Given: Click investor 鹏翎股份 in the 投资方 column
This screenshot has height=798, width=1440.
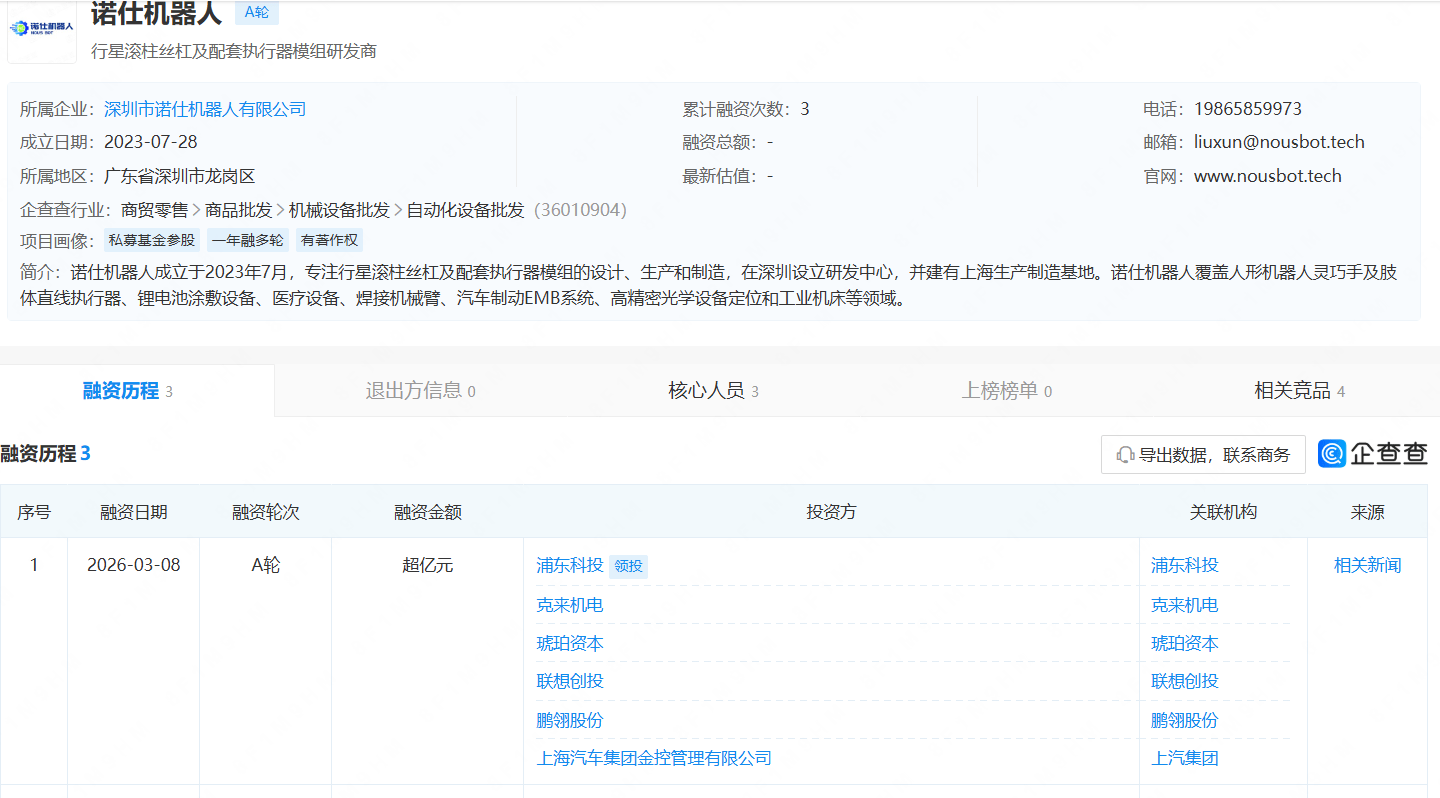Looking at the screenshot, I should pyautogui.click(x=570, y=720).
